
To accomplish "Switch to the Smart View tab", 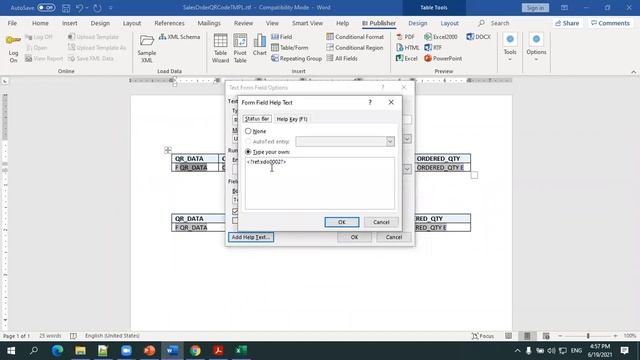I will 307,23.
